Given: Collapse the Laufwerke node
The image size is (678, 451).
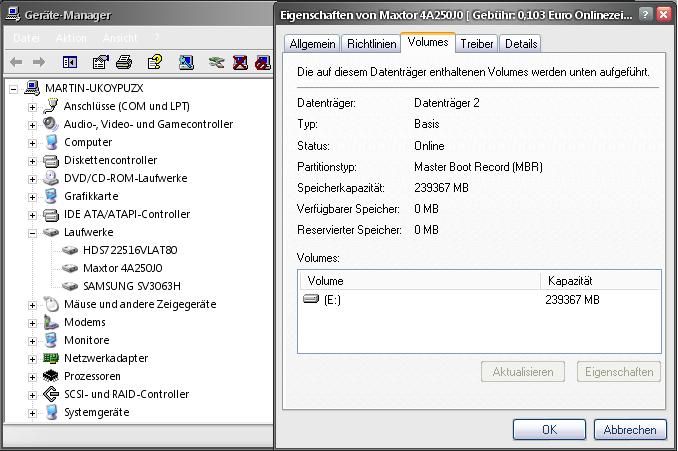Looking at the screenshot, I should click(32, 233).
